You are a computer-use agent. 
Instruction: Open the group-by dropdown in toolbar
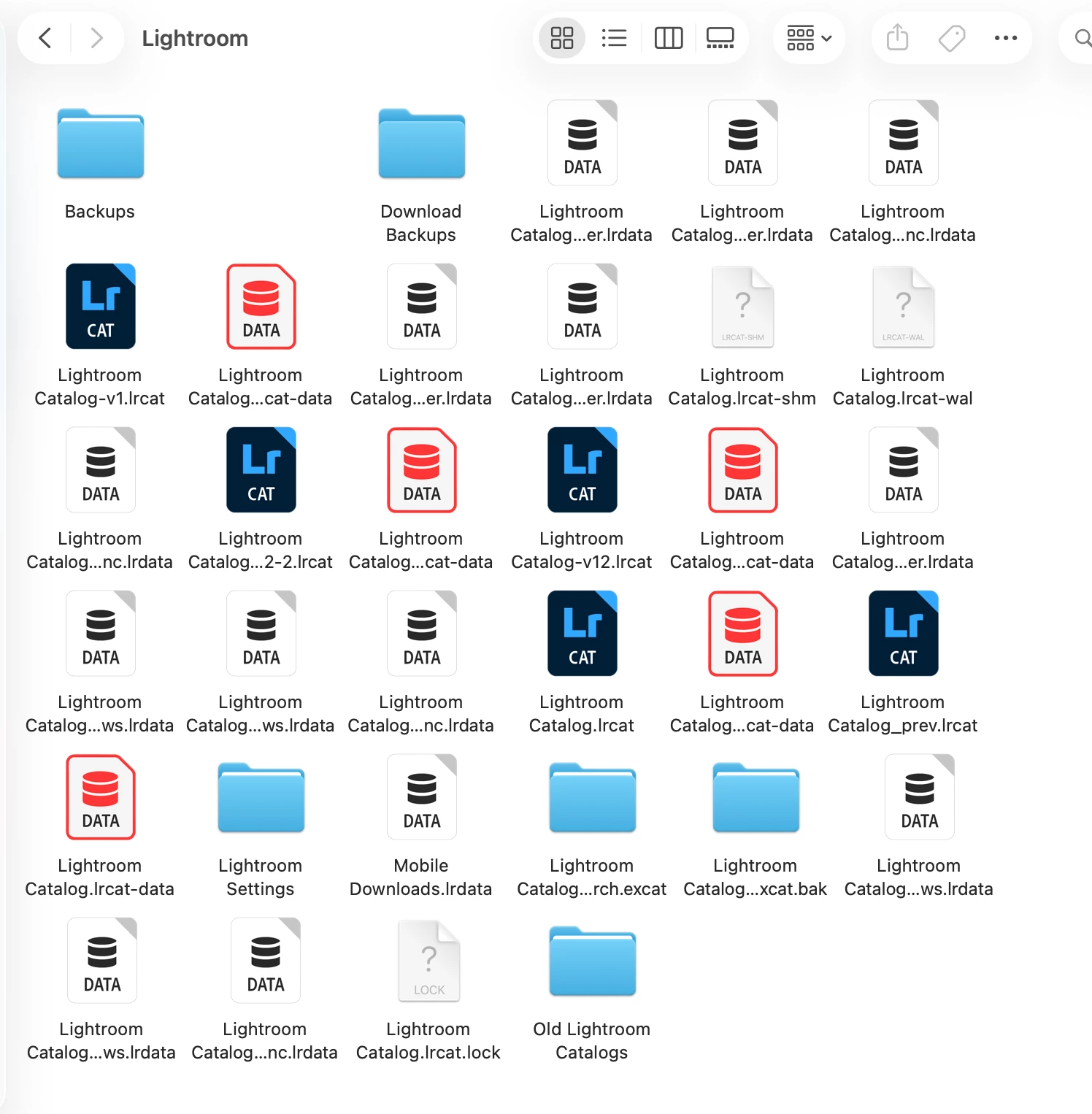[x=809, y=38]
